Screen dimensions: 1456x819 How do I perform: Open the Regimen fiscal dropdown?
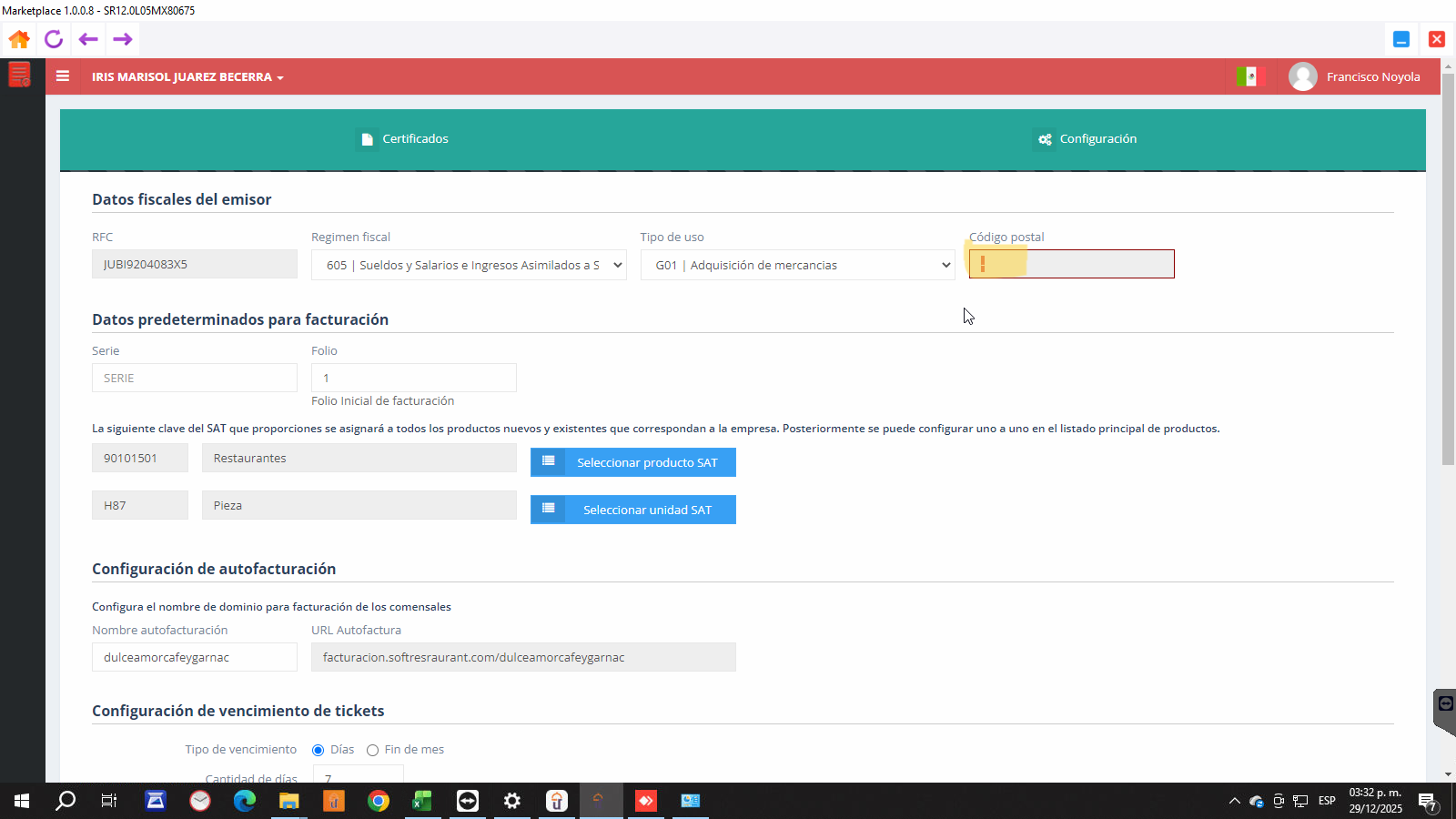(469, 265)
